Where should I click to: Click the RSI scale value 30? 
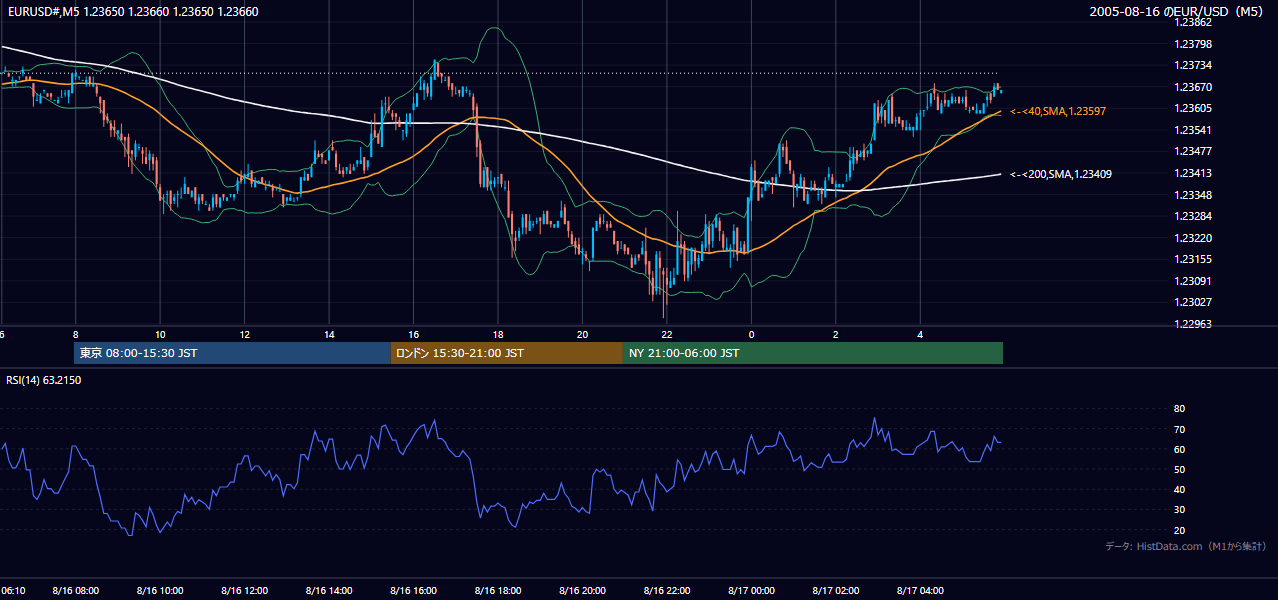coord(1179,510)
